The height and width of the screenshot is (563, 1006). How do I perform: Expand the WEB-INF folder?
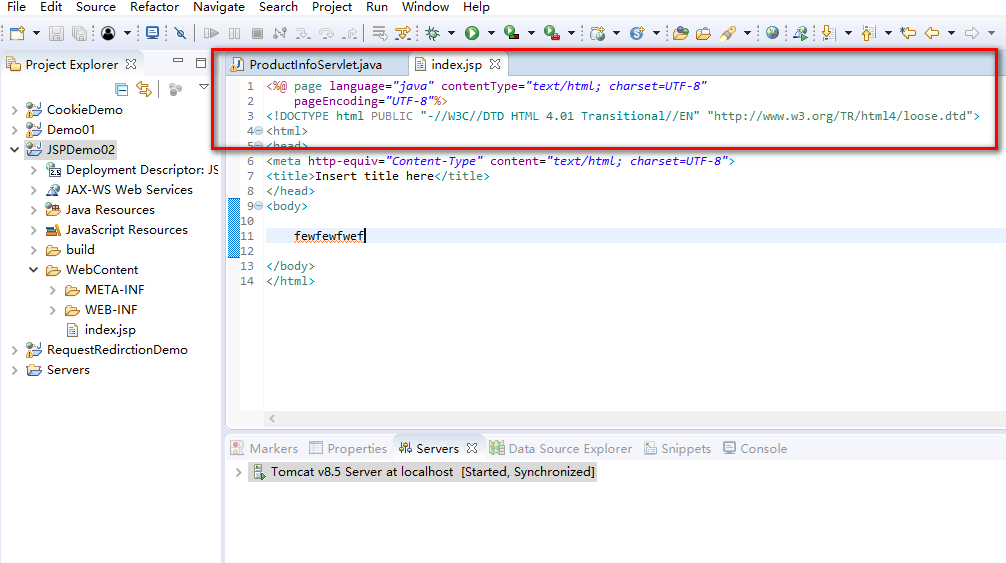coord(53,310)
